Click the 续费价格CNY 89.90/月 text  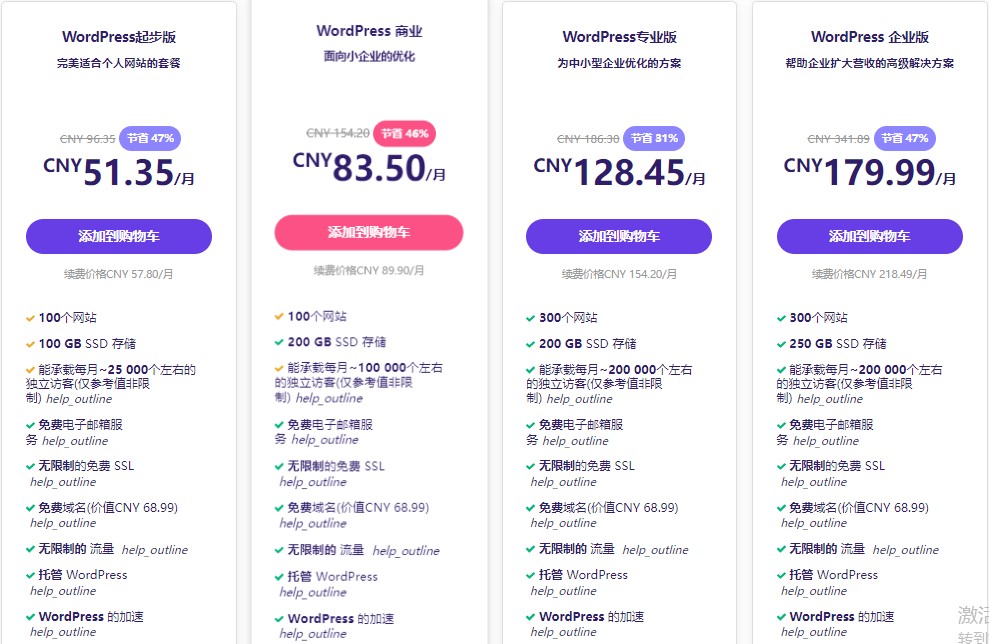(369, 270)
